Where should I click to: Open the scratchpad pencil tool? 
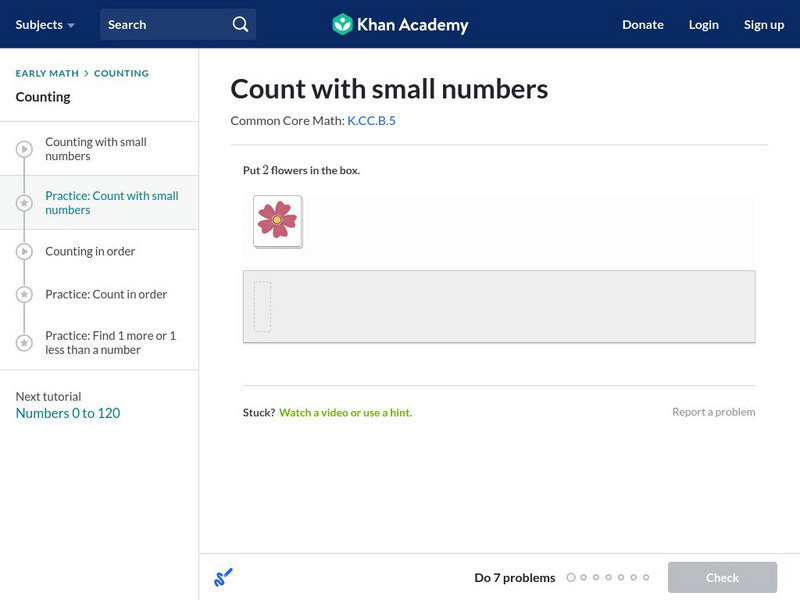(223, 577)
